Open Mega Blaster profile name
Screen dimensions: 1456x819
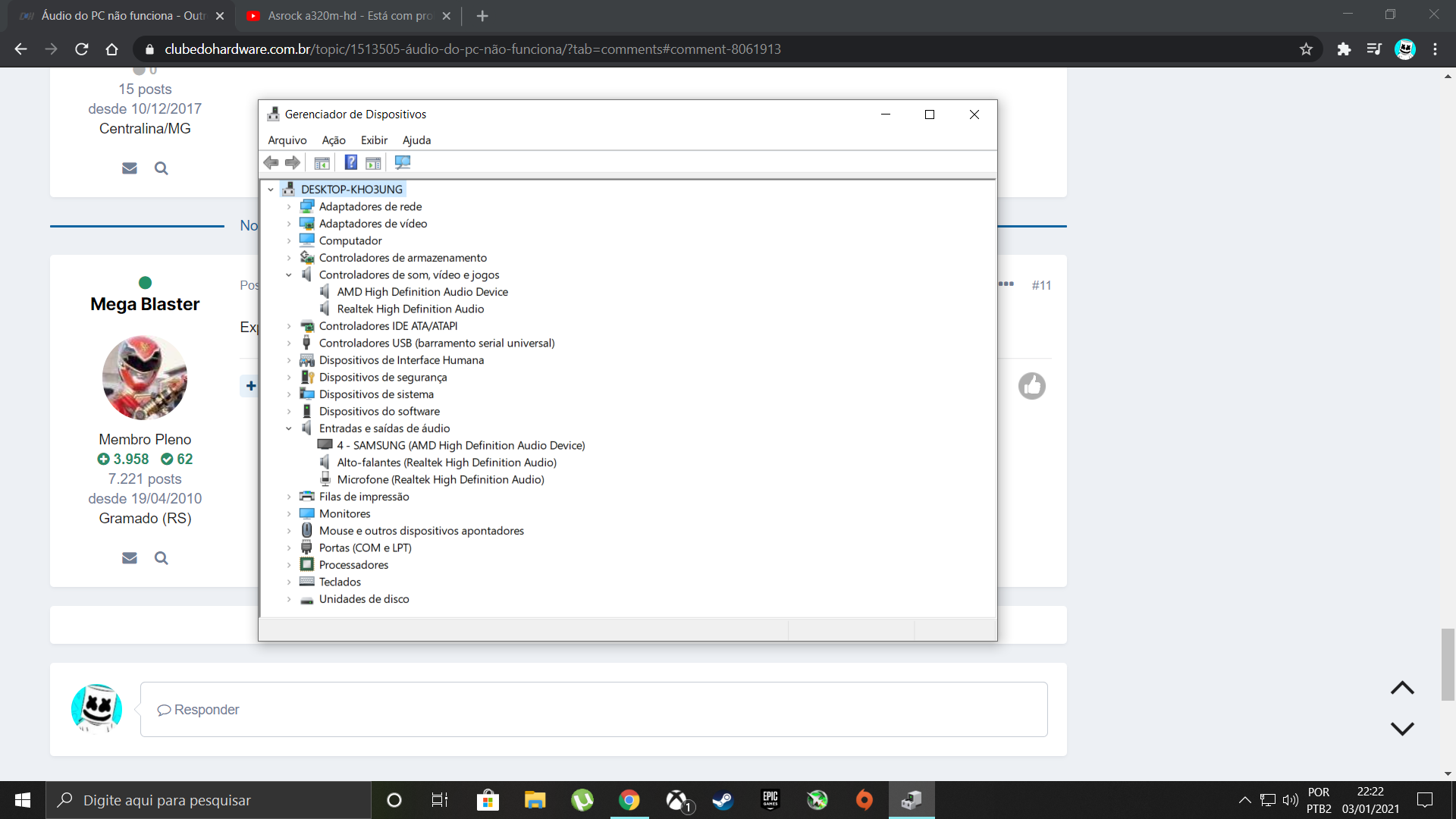pyautogui.click(x=145, y=304)
